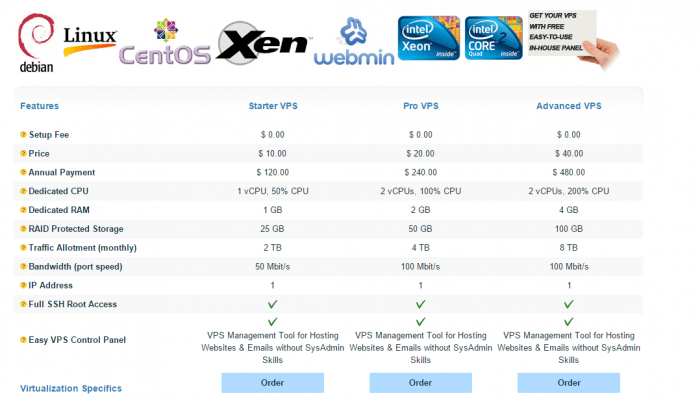The image size is (700, 402).
Task: Click the help icon beside Bandwidth (port speed)
Action: click(x=23, y=266)
